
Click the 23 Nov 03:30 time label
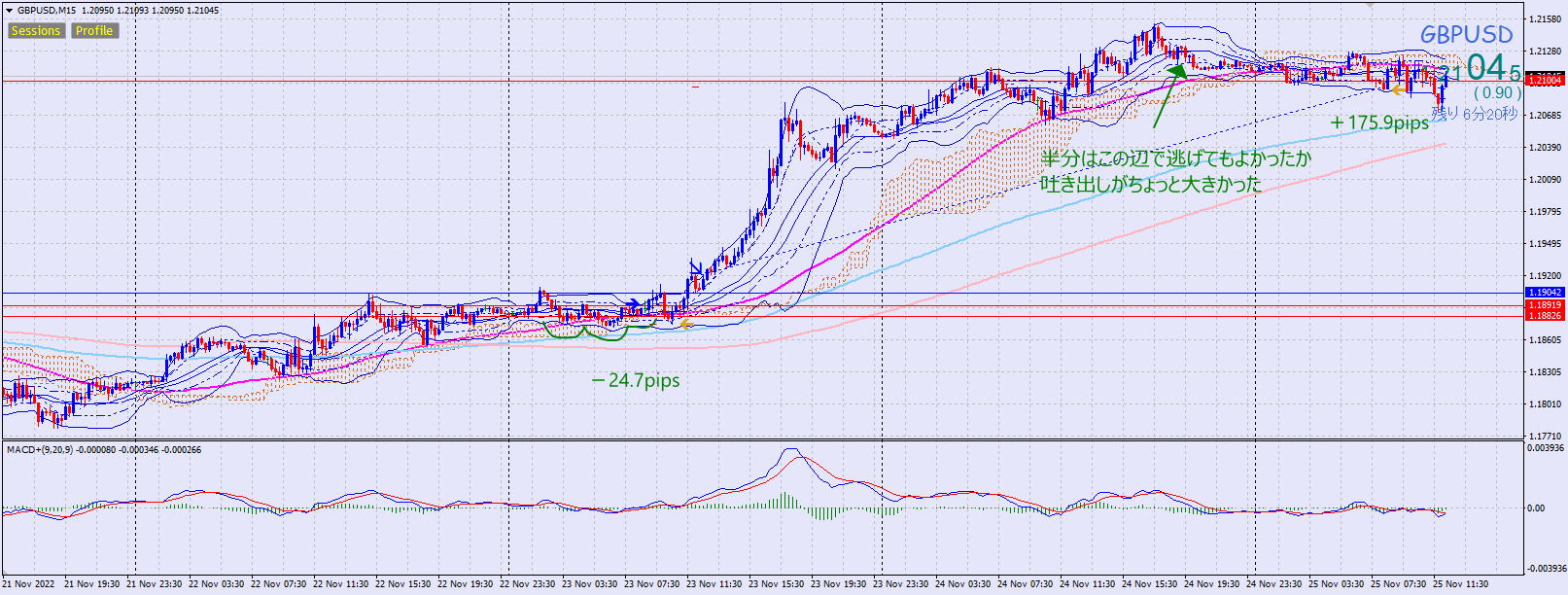[590, 584]
